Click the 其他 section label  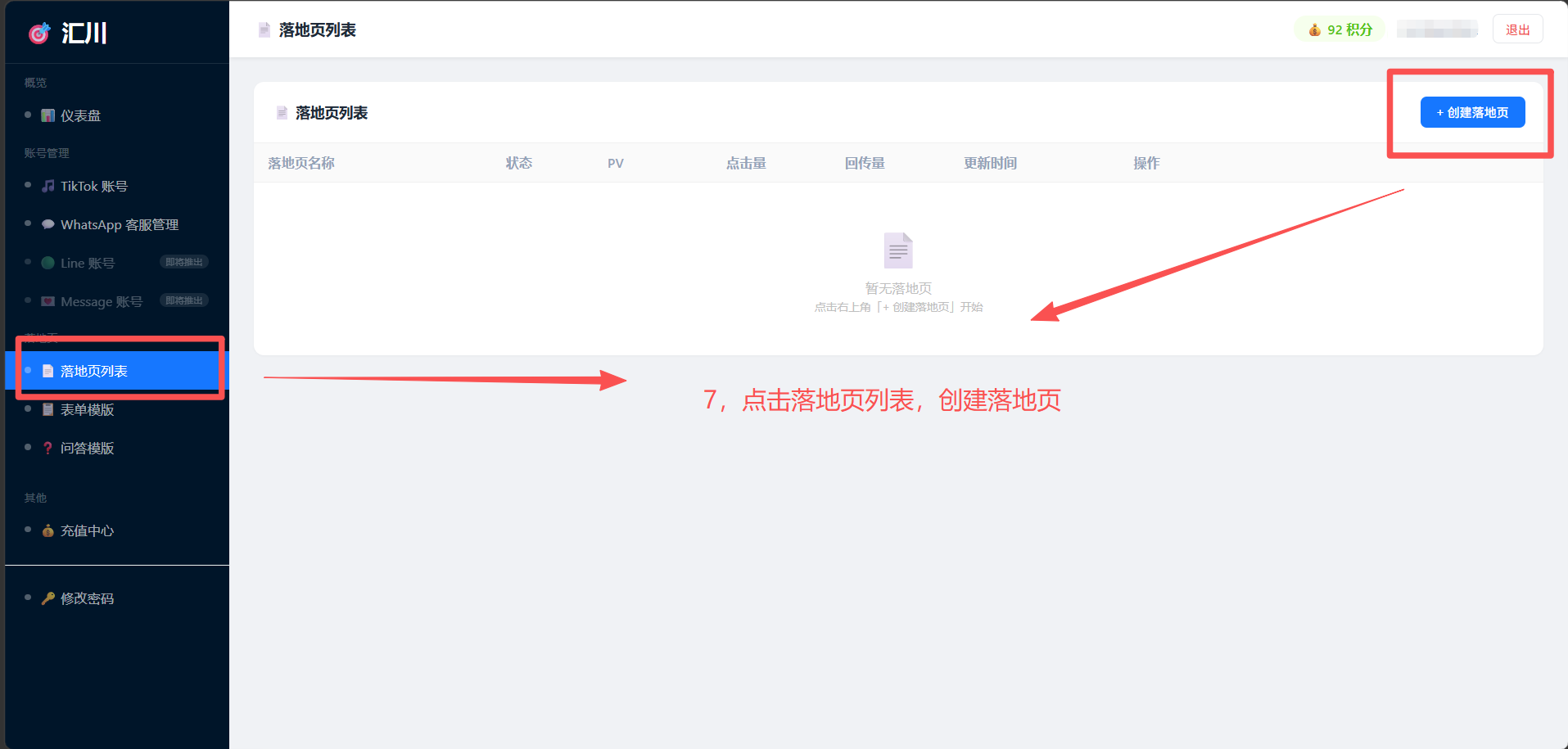35,498
